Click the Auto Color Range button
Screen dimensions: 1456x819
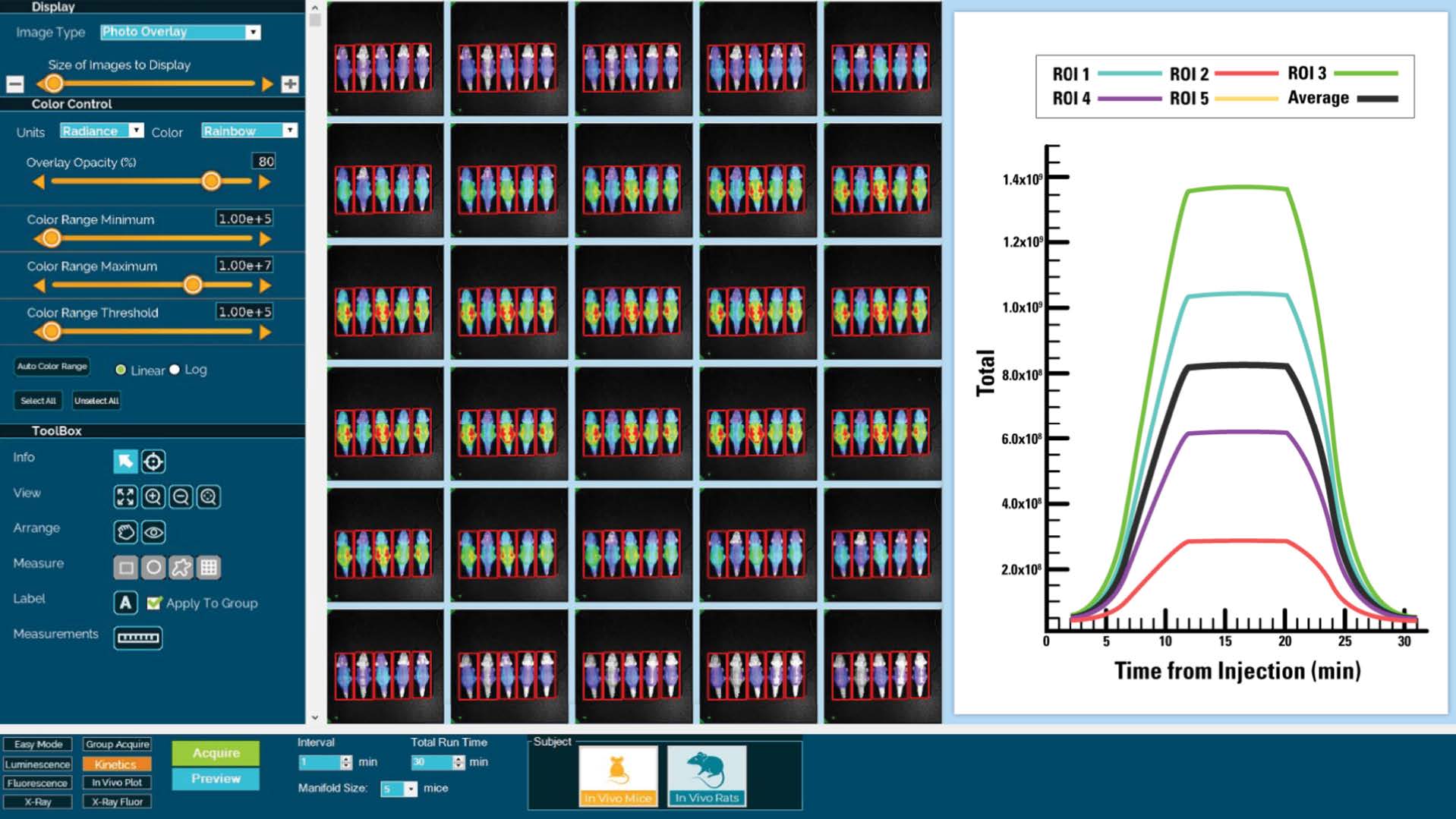pos(52,366)
